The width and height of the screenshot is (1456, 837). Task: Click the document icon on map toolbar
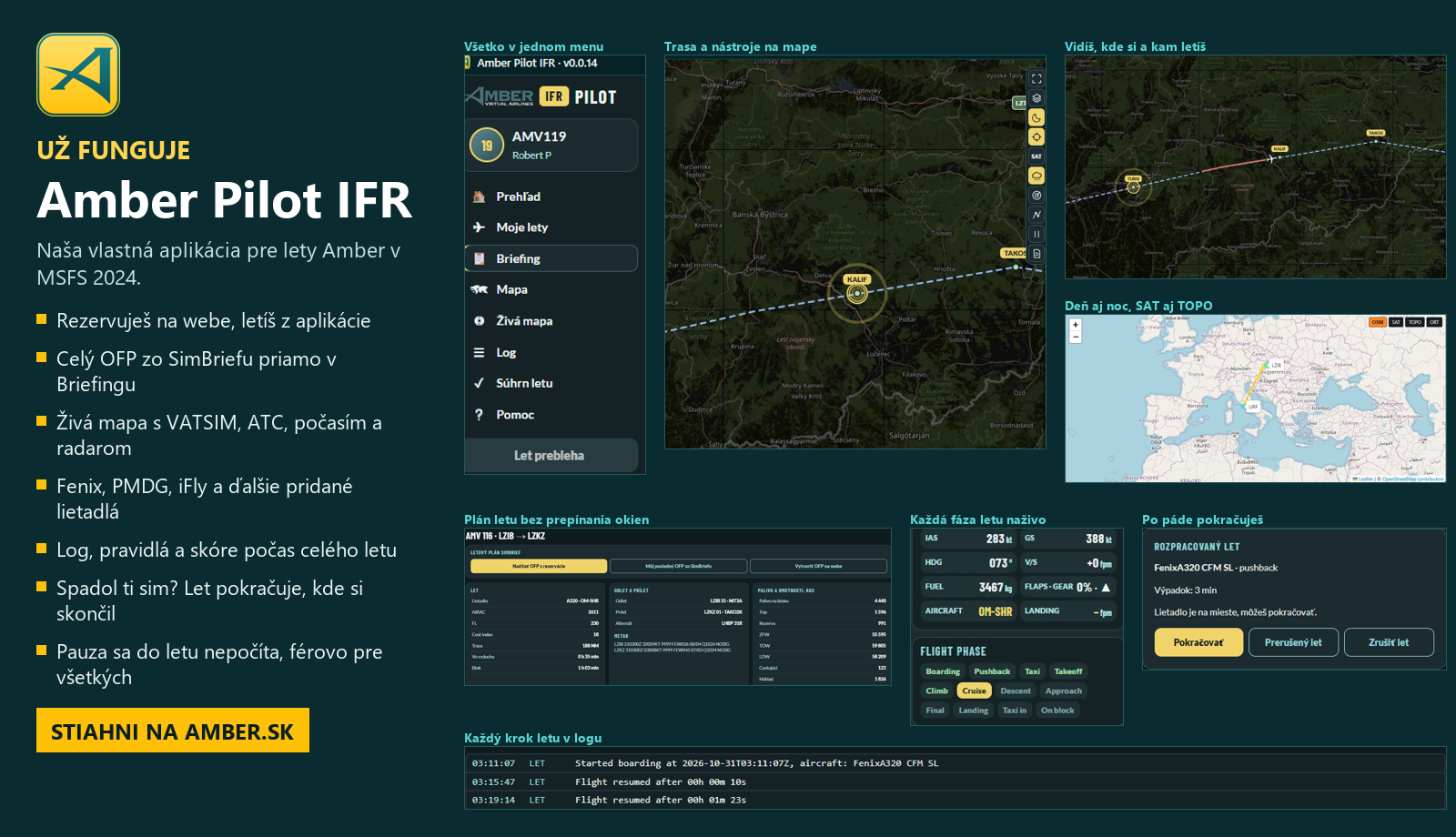point(1036,254)
